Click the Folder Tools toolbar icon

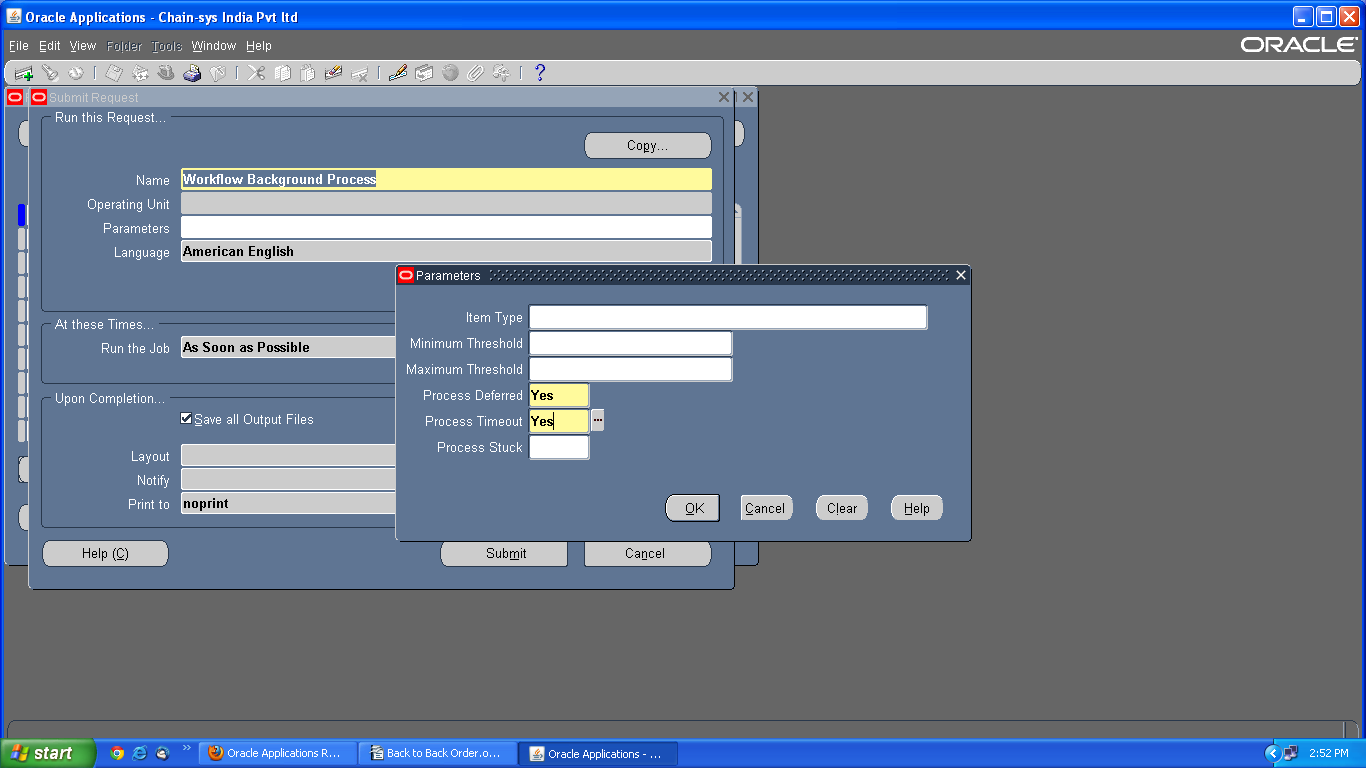[502, 73]
